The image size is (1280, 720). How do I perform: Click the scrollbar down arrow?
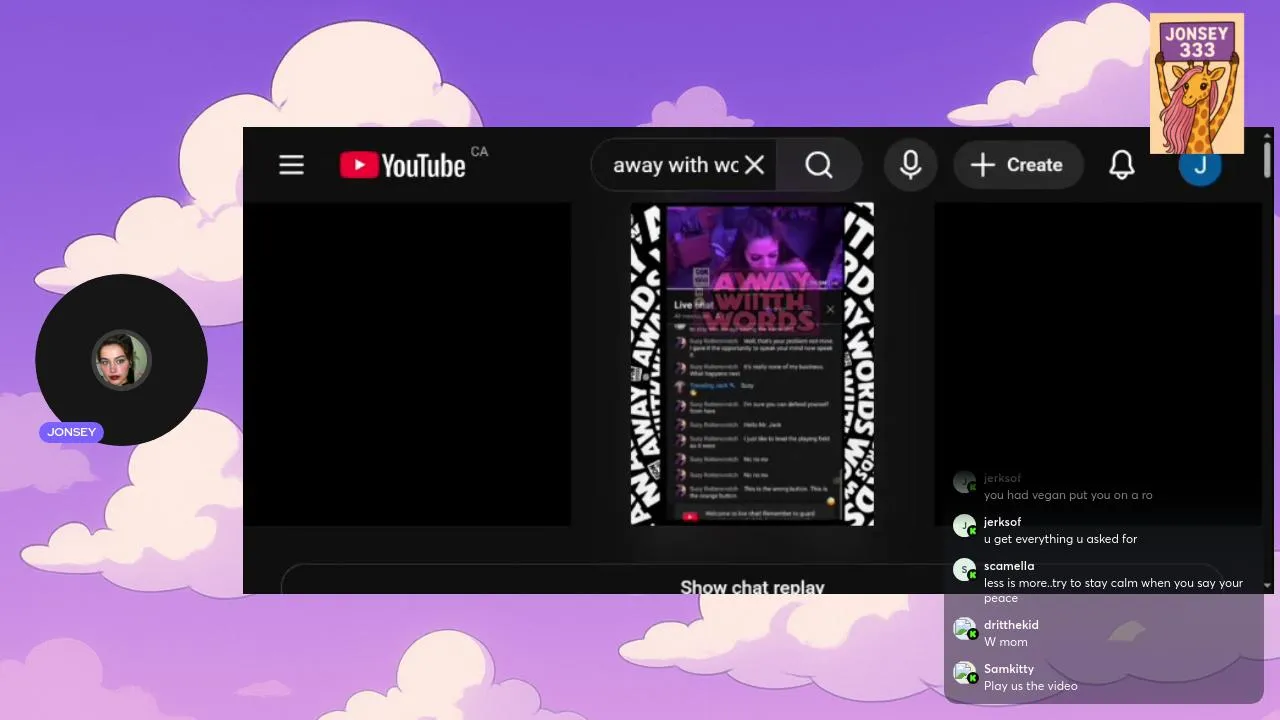[1267, 586]
